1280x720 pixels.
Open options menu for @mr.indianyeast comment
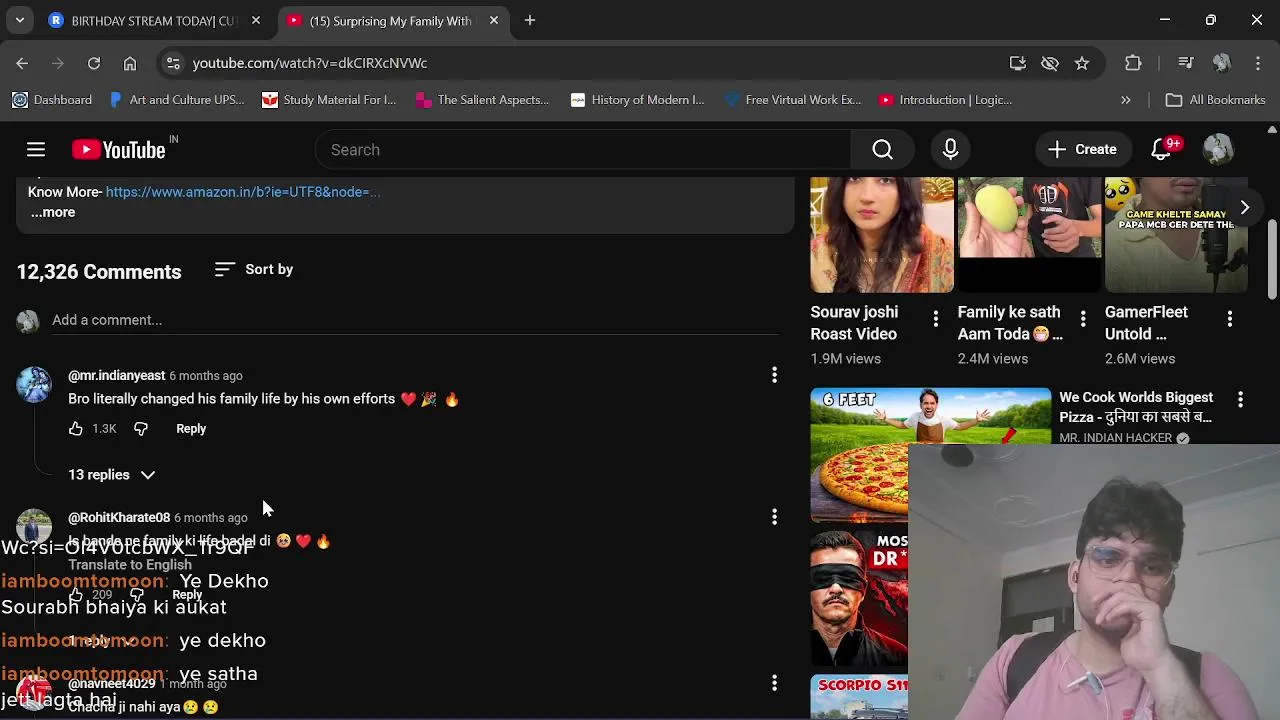[x=774, y=375]
